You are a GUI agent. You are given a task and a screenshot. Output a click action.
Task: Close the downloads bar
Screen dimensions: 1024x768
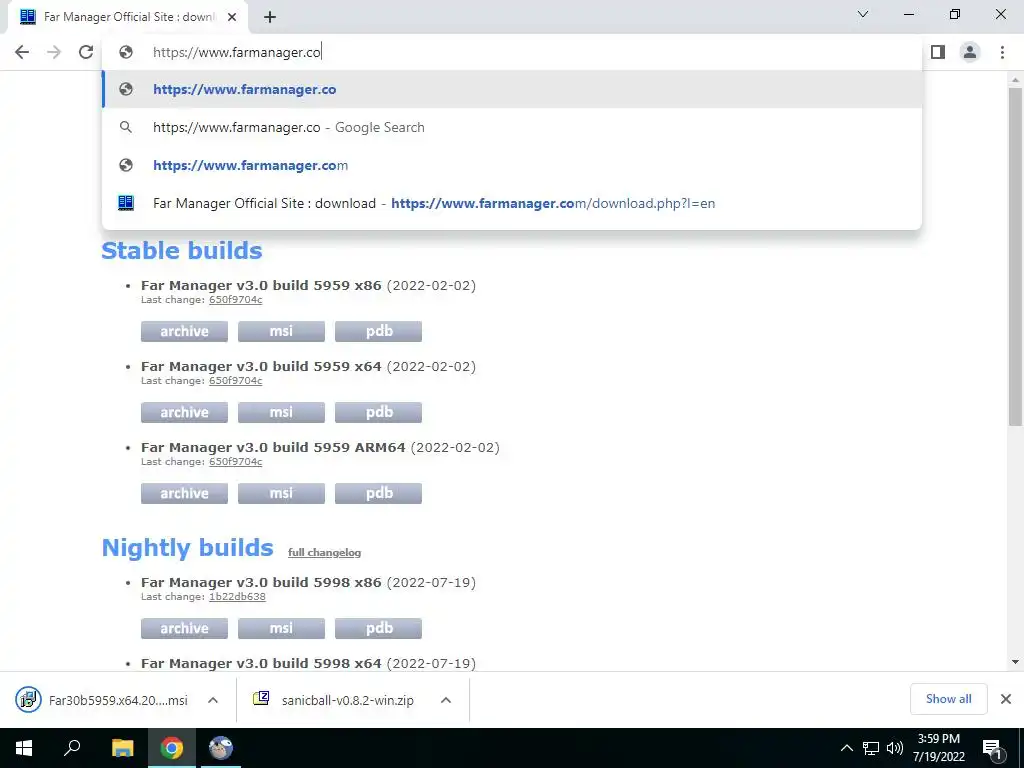tap(1006, 699)
